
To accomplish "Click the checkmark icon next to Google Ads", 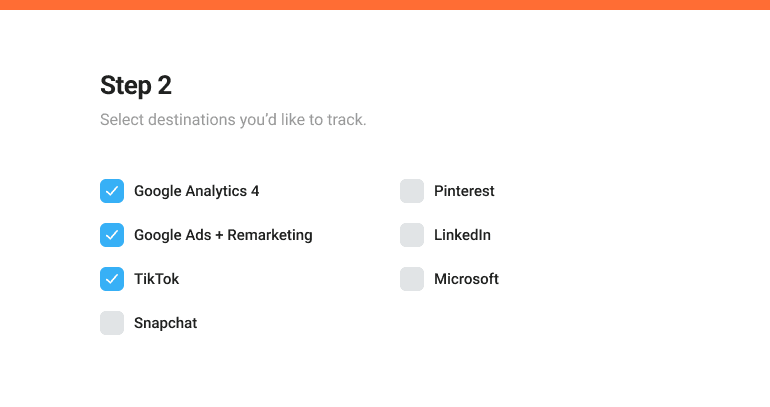I will click(x=112, y=235).
